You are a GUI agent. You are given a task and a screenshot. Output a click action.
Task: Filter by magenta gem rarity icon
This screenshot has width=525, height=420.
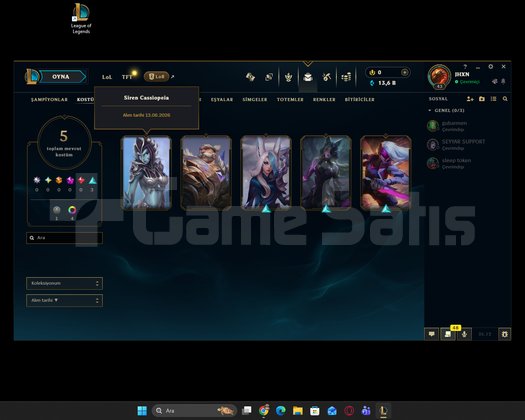pos(70,180)
